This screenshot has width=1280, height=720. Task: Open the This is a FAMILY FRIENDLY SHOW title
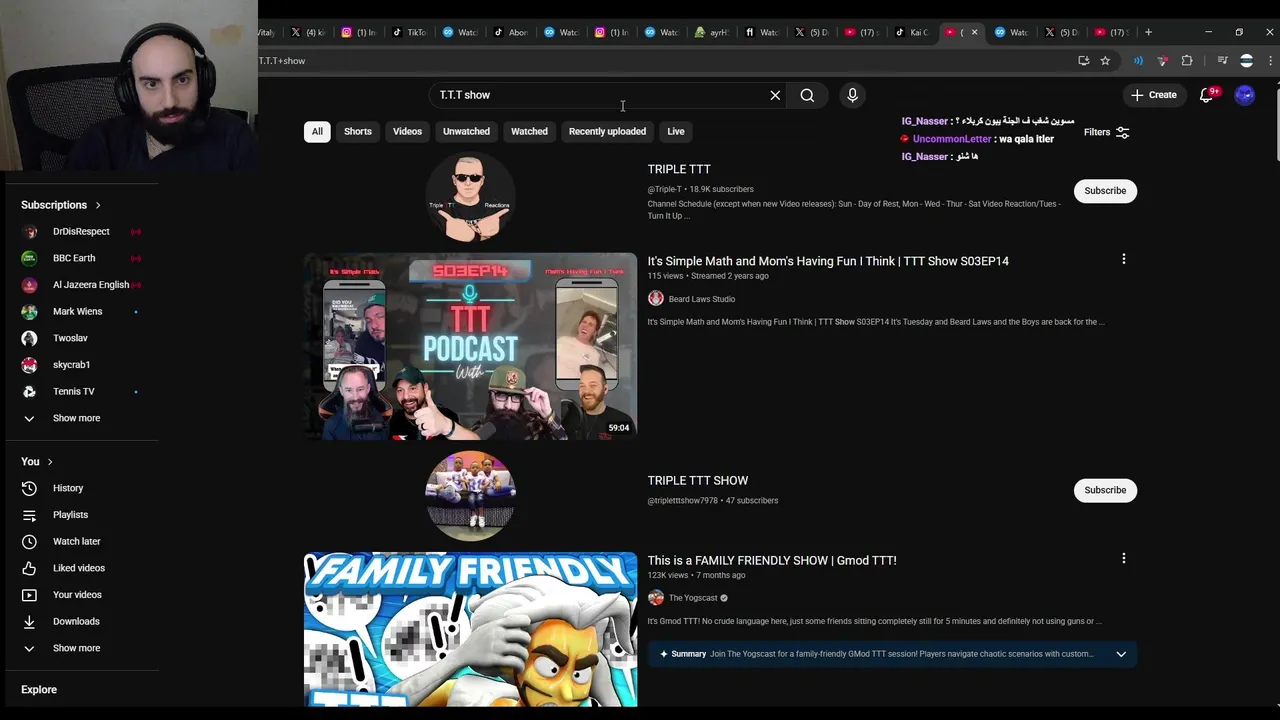[772, 560]
